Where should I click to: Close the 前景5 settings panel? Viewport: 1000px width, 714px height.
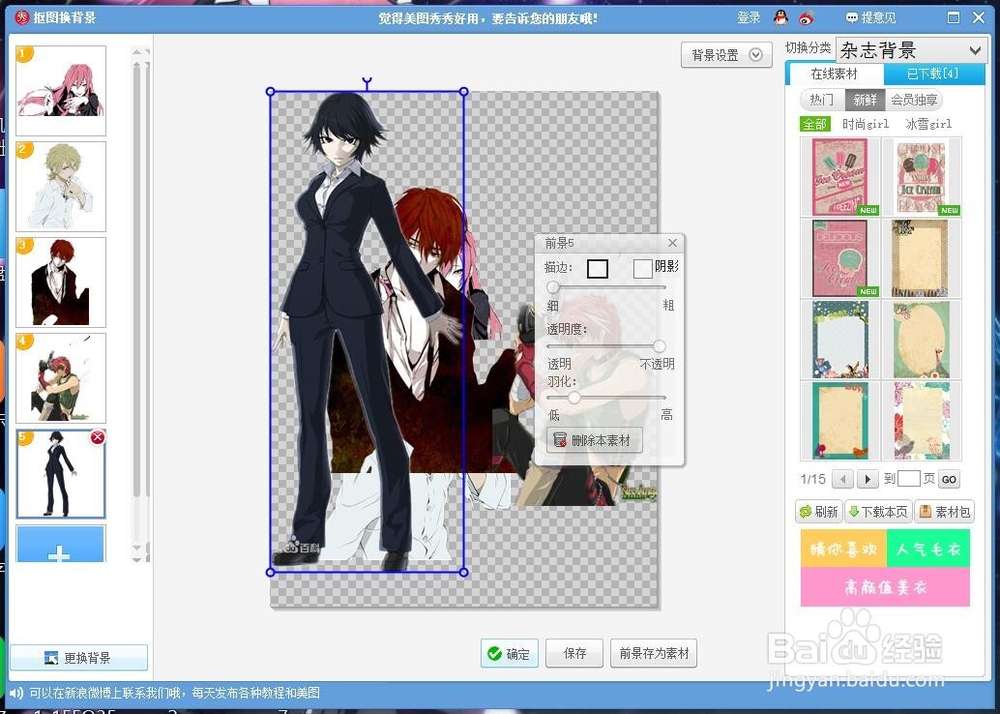[672, 243]
